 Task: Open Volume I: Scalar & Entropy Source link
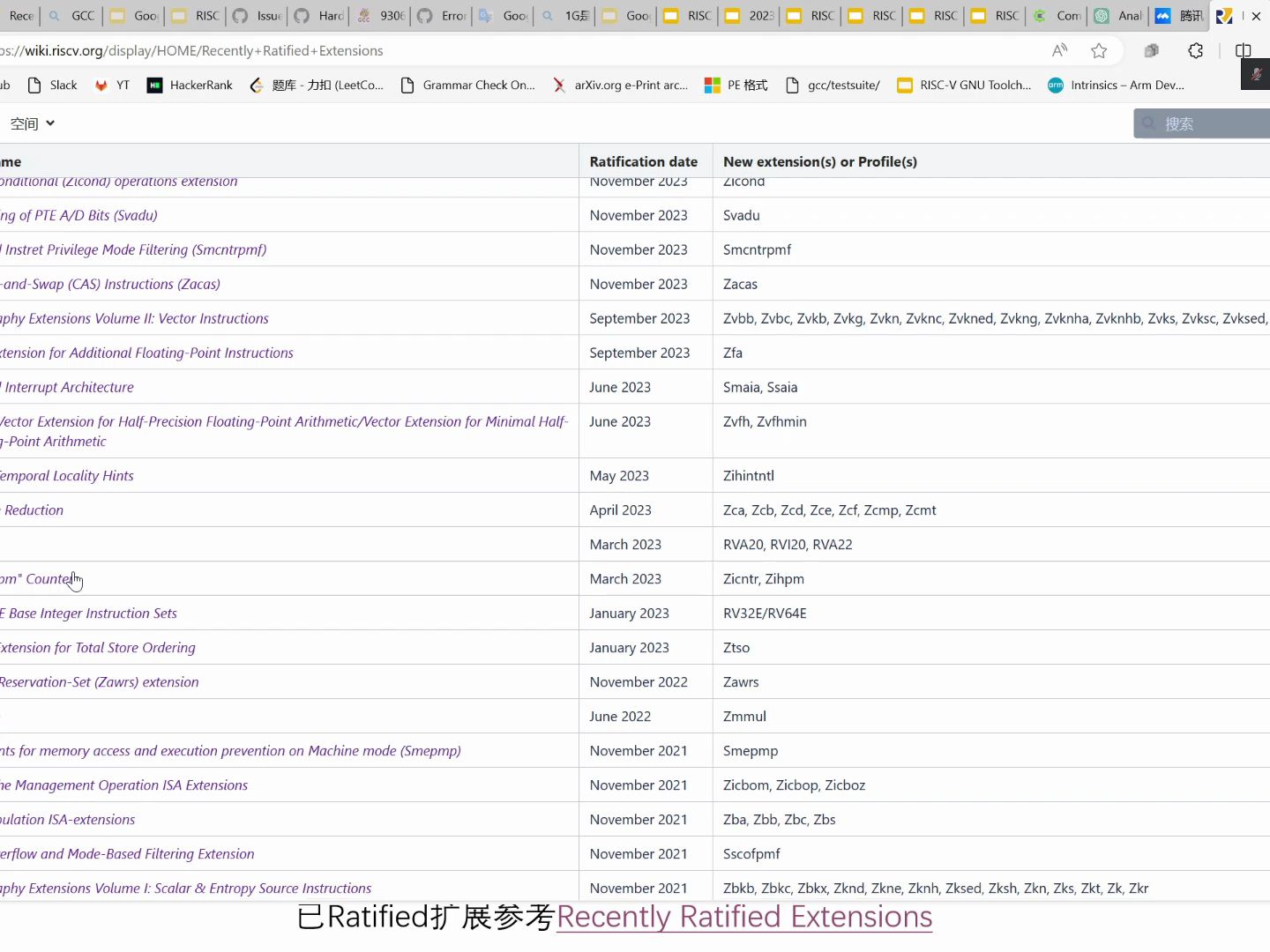[x=186, y=888]
